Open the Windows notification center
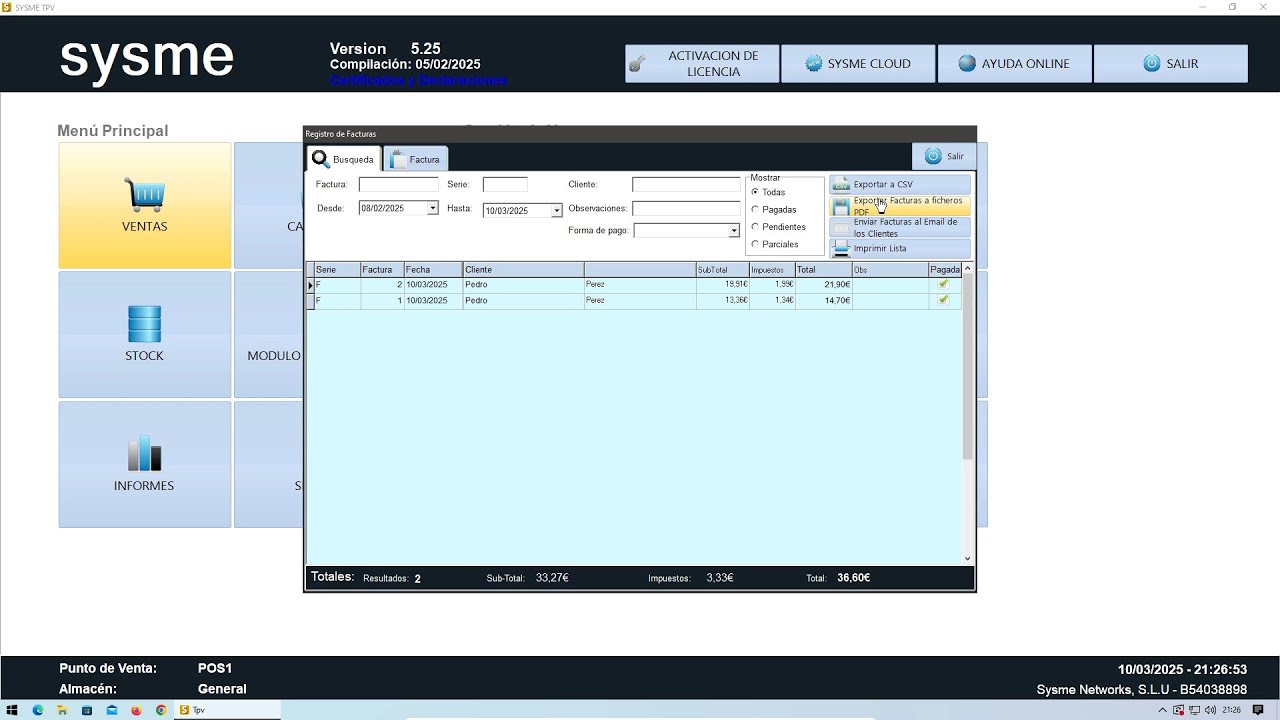 click(1258, 710)
